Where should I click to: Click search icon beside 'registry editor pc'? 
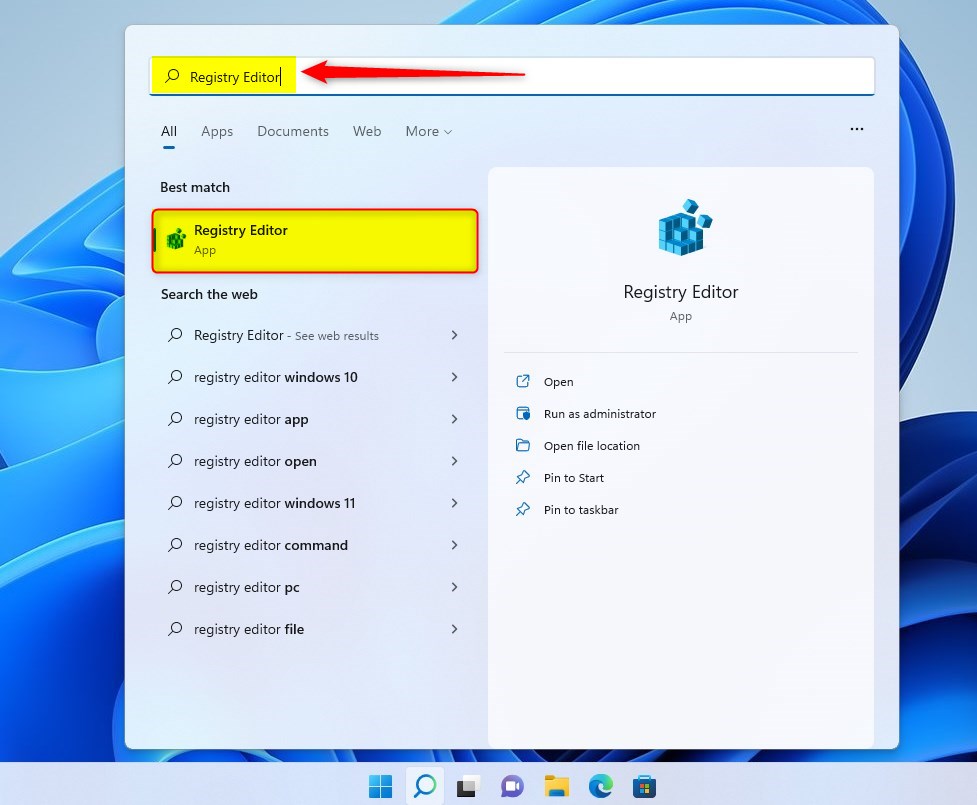[175, 587]
